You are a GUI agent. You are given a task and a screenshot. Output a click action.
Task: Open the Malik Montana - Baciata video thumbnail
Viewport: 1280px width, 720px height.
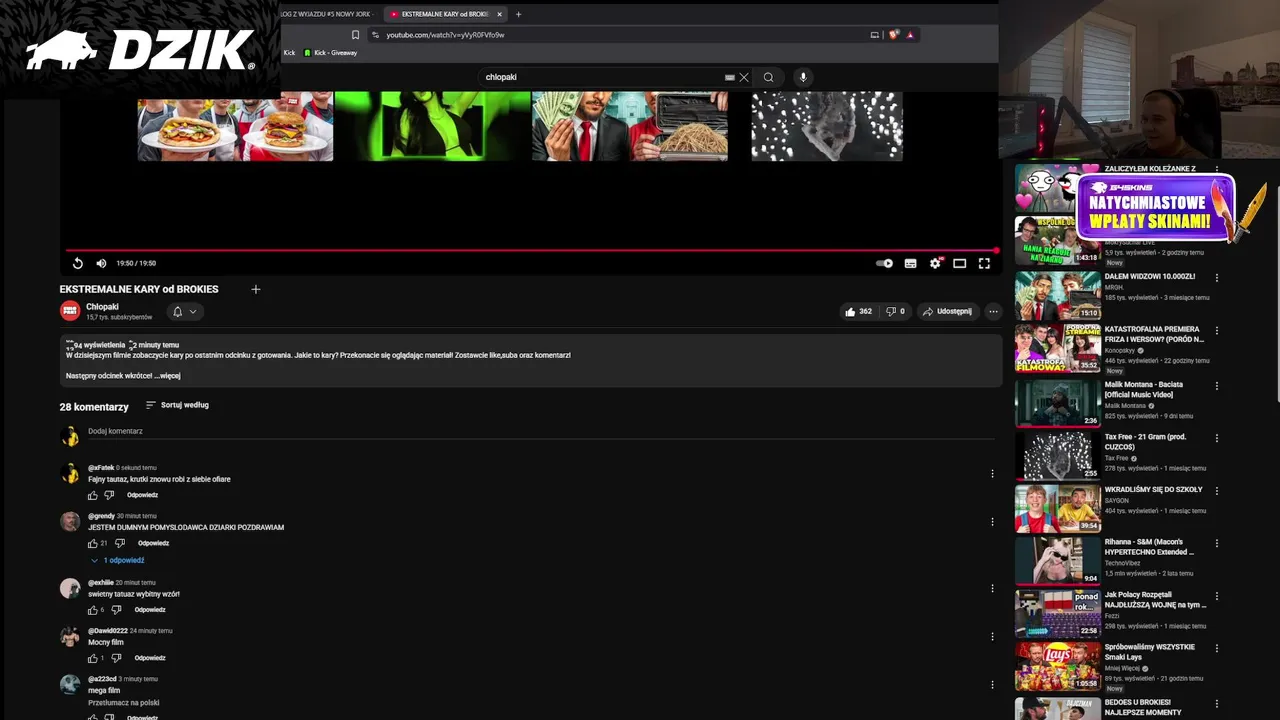point(1058,403)
